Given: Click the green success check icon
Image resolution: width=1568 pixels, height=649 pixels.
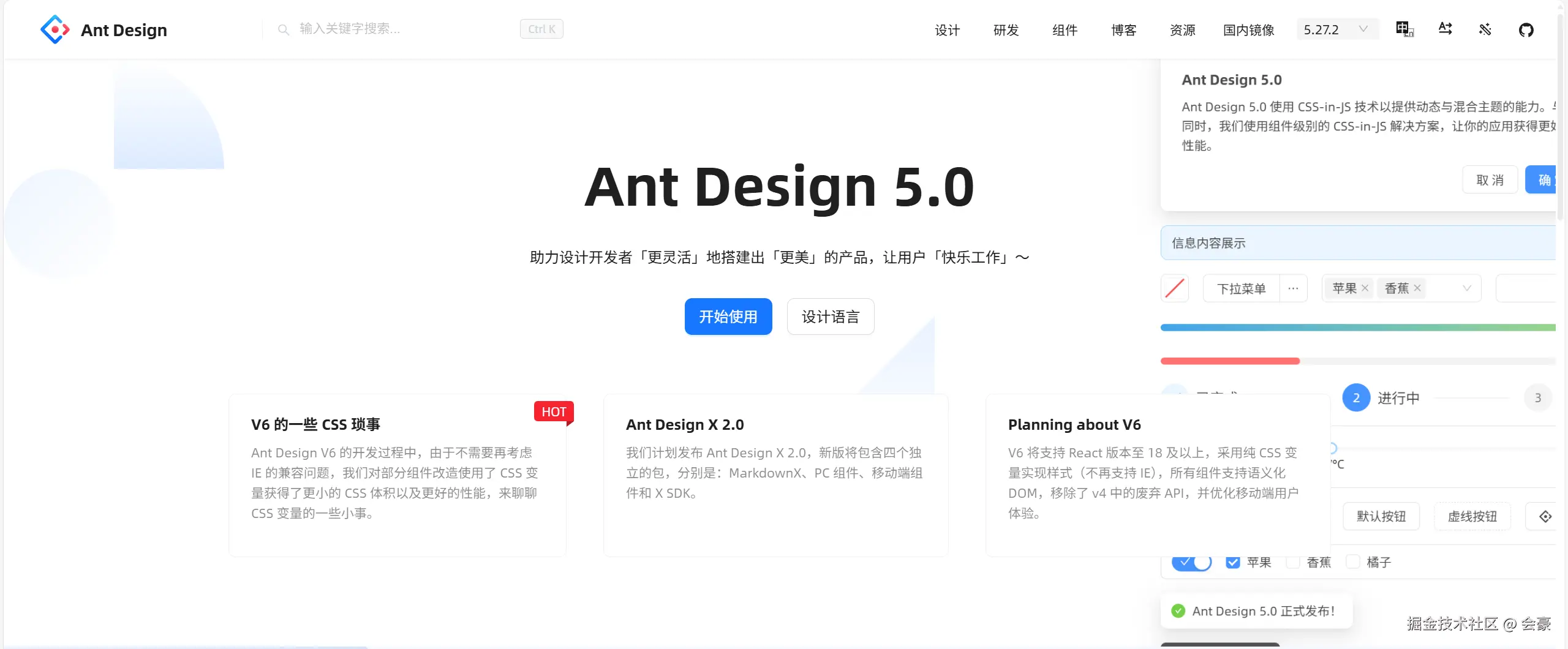Looking at the screenshot, I should pyautogui.click(x=1178, y=611).
